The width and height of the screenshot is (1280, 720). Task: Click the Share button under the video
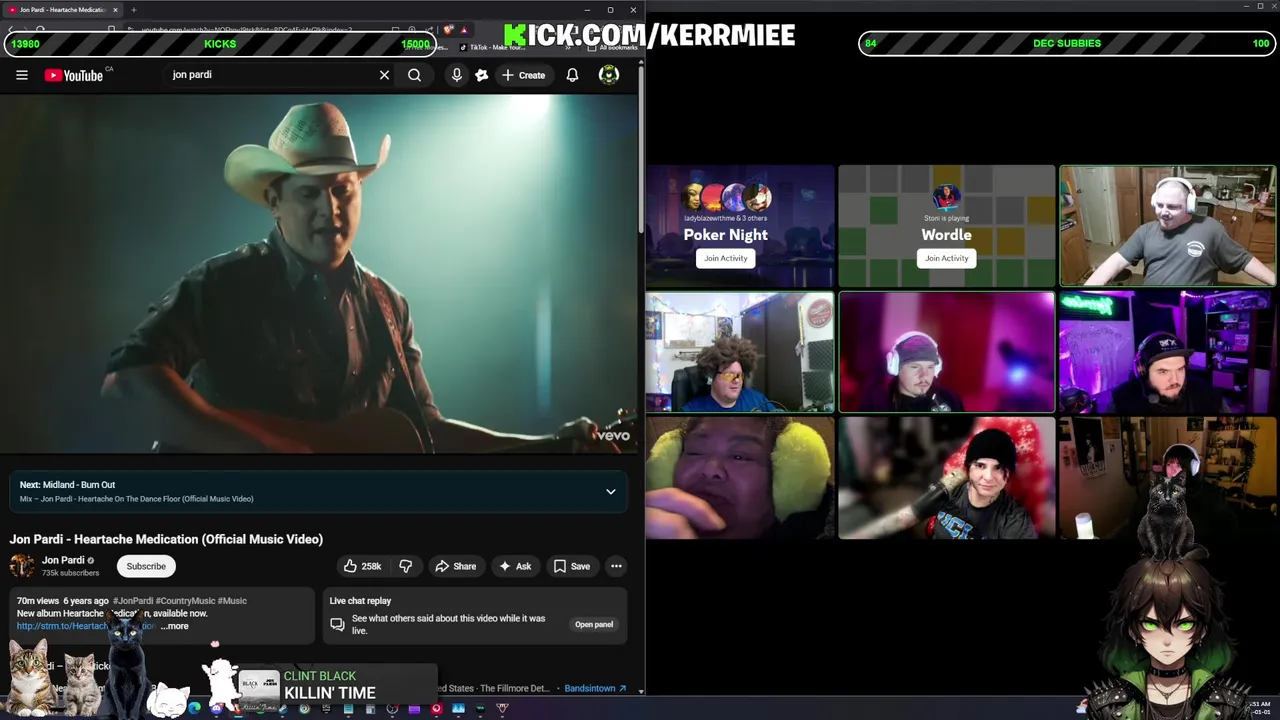(455, 566)
